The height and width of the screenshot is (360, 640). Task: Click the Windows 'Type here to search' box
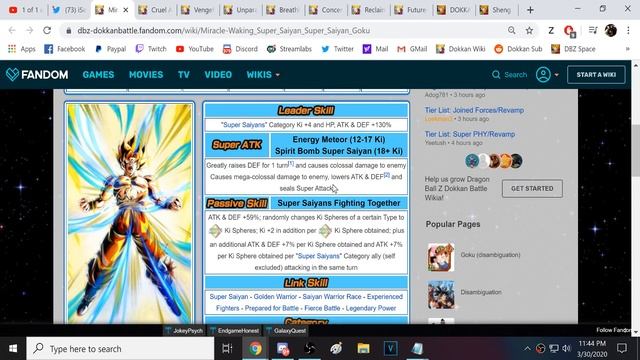point(120,349)
